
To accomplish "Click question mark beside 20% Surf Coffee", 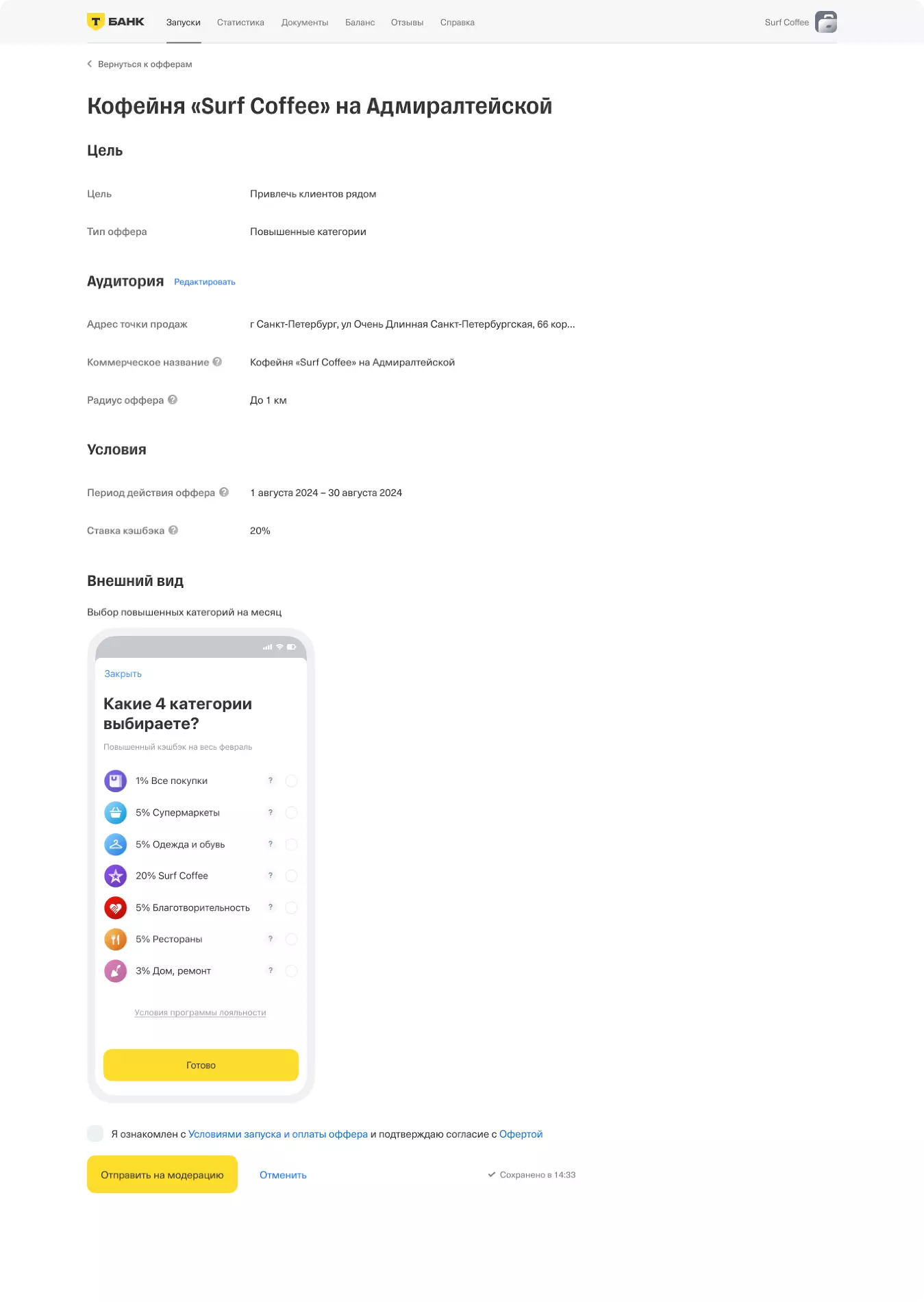I will click(271, 875).
